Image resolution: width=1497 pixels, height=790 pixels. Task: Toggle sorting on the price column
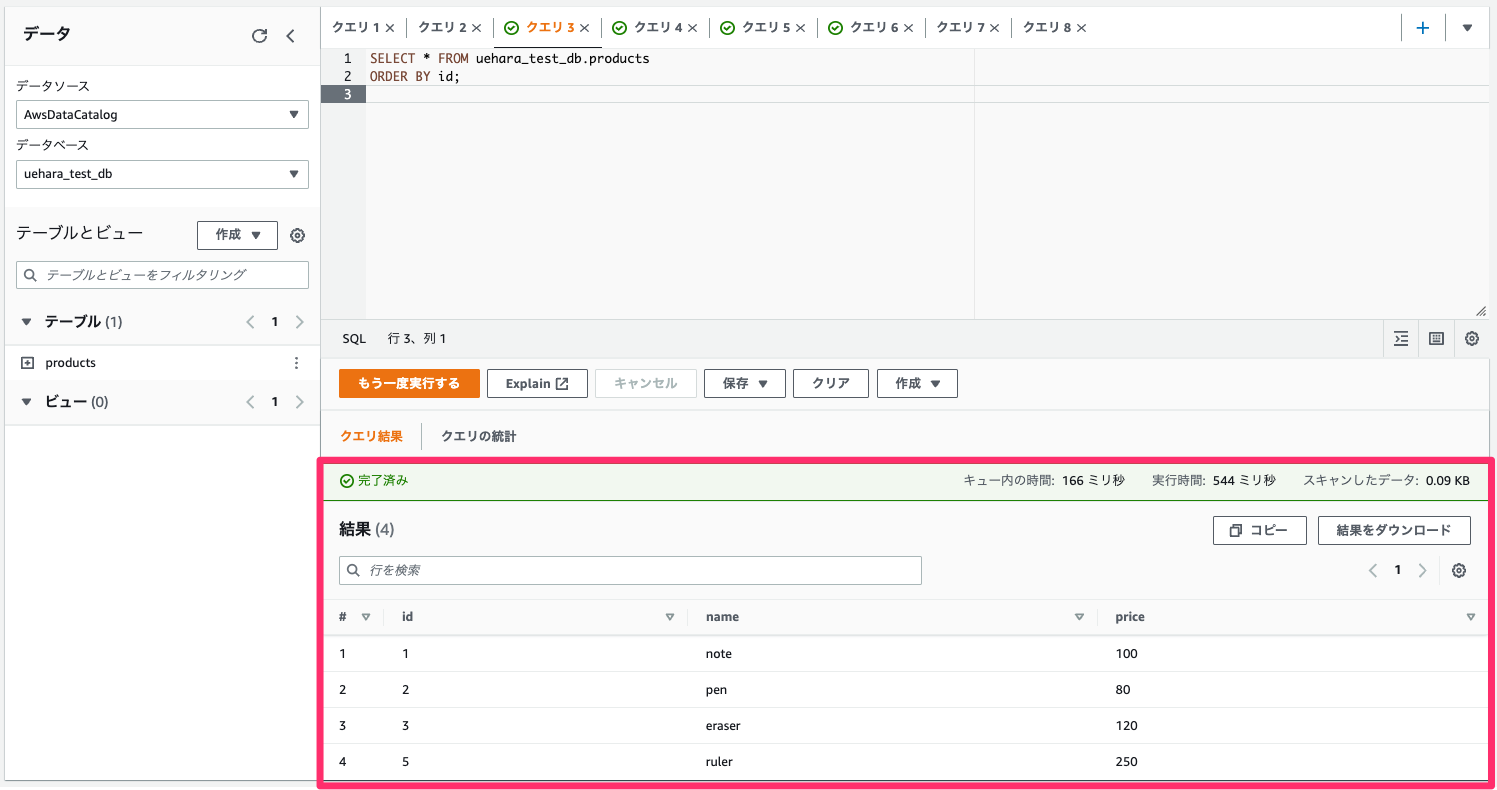coord(1470,617)
